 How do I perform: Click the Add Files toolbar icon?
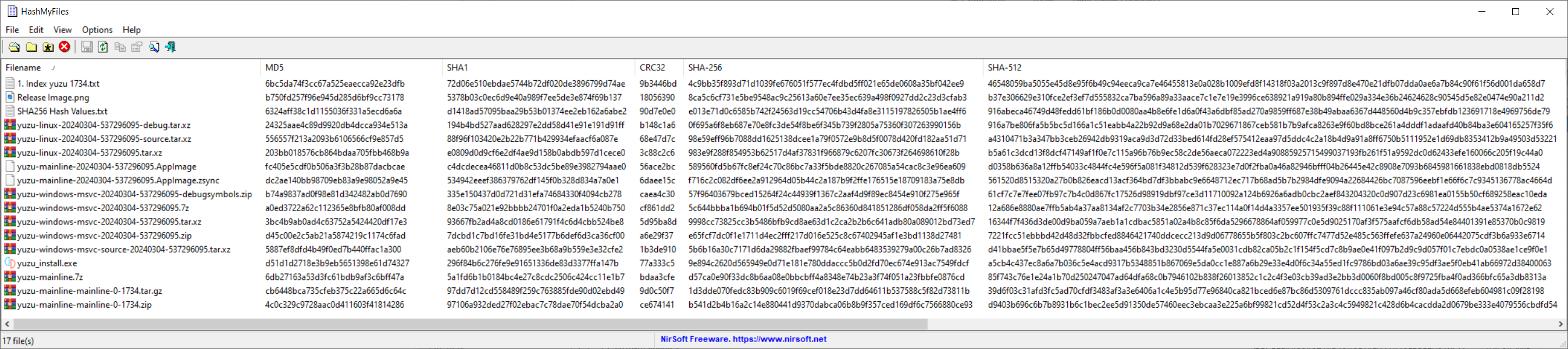[14, 47]
